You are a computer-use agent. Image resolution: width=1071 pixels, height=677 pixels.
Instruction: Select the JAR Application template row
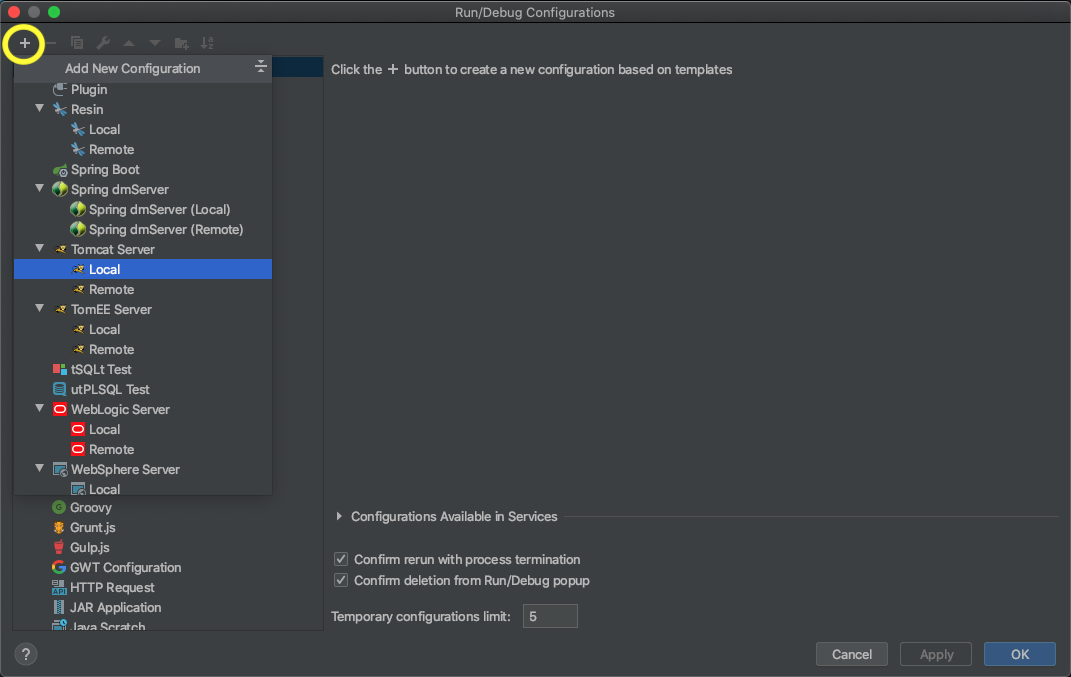tap(167, 607)
